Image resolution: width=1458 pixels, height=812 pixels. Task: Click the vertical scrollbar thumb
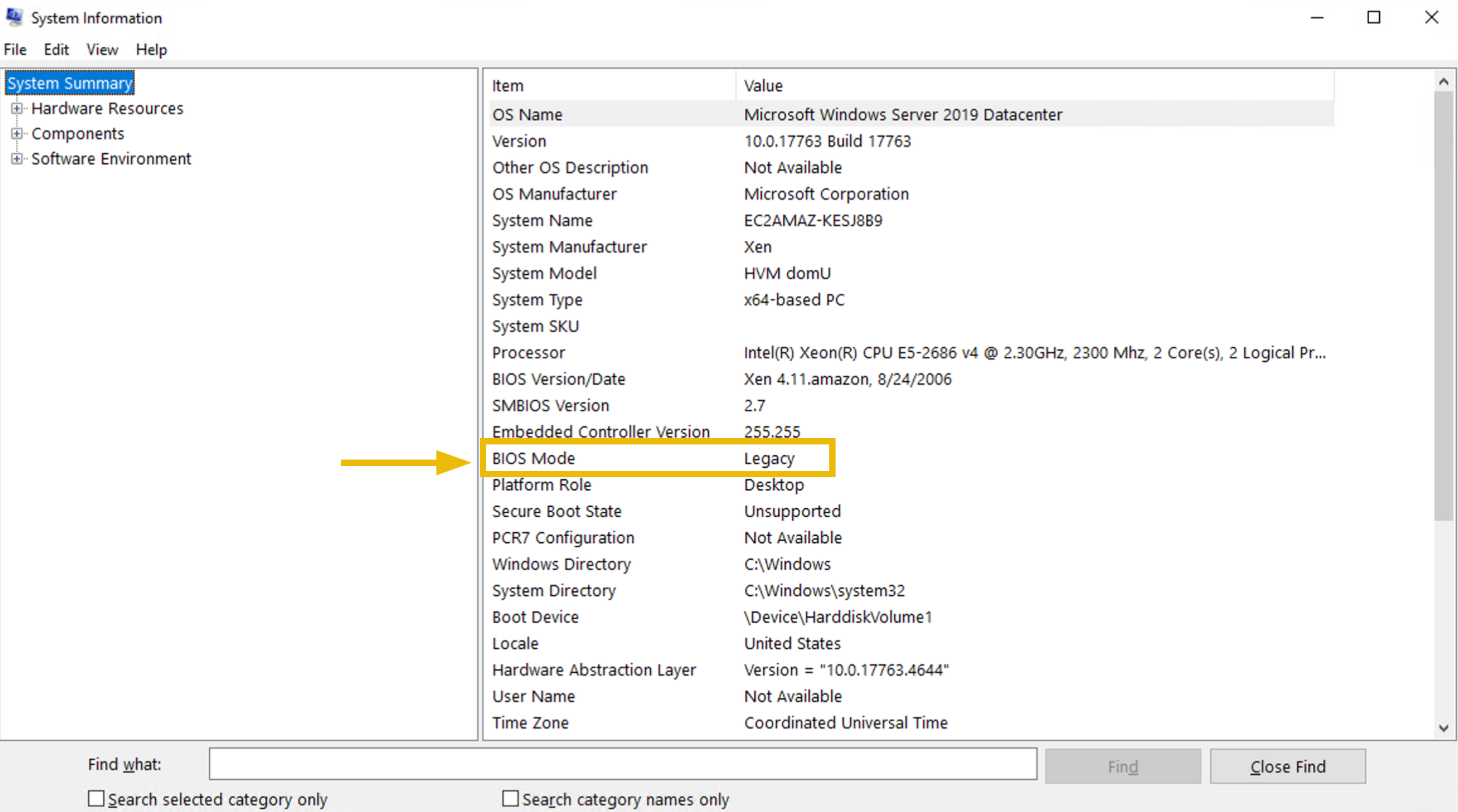coord(1443,306)
